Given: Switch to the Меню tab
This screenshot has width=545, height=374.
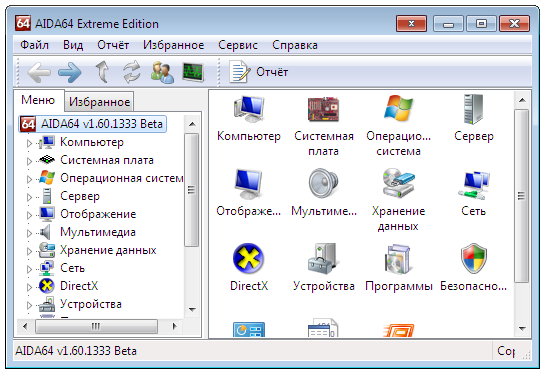Looking at the screenshot, I should (x=38, y=100).
